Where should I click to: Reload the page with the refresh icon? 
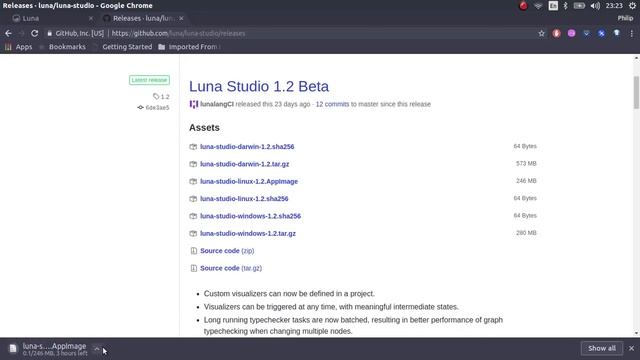coord(35,33)
